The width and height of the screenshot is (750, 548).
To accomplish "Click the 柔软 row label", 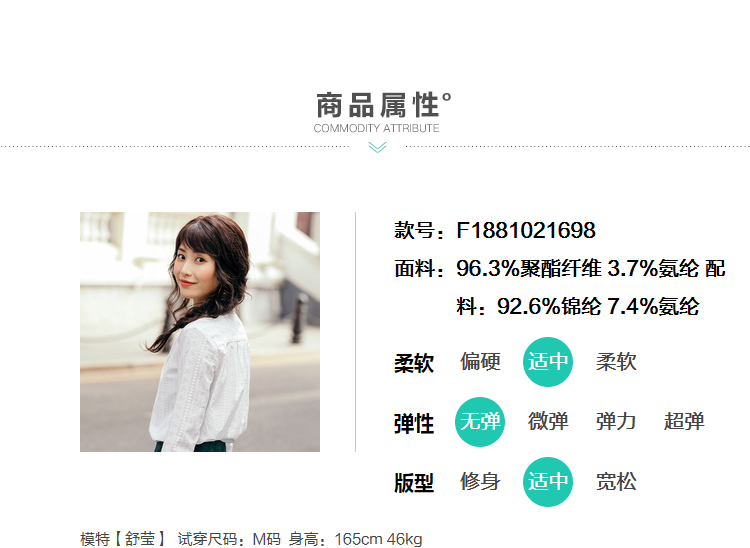I will [x=414, y=363].
